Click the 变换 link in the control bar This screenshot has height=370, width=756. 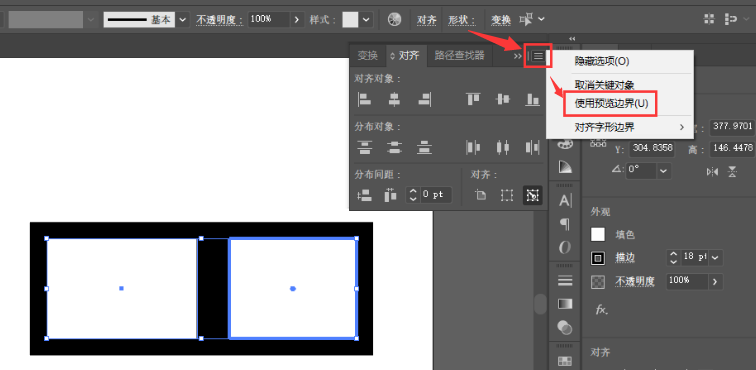click(x=501, y=20)
